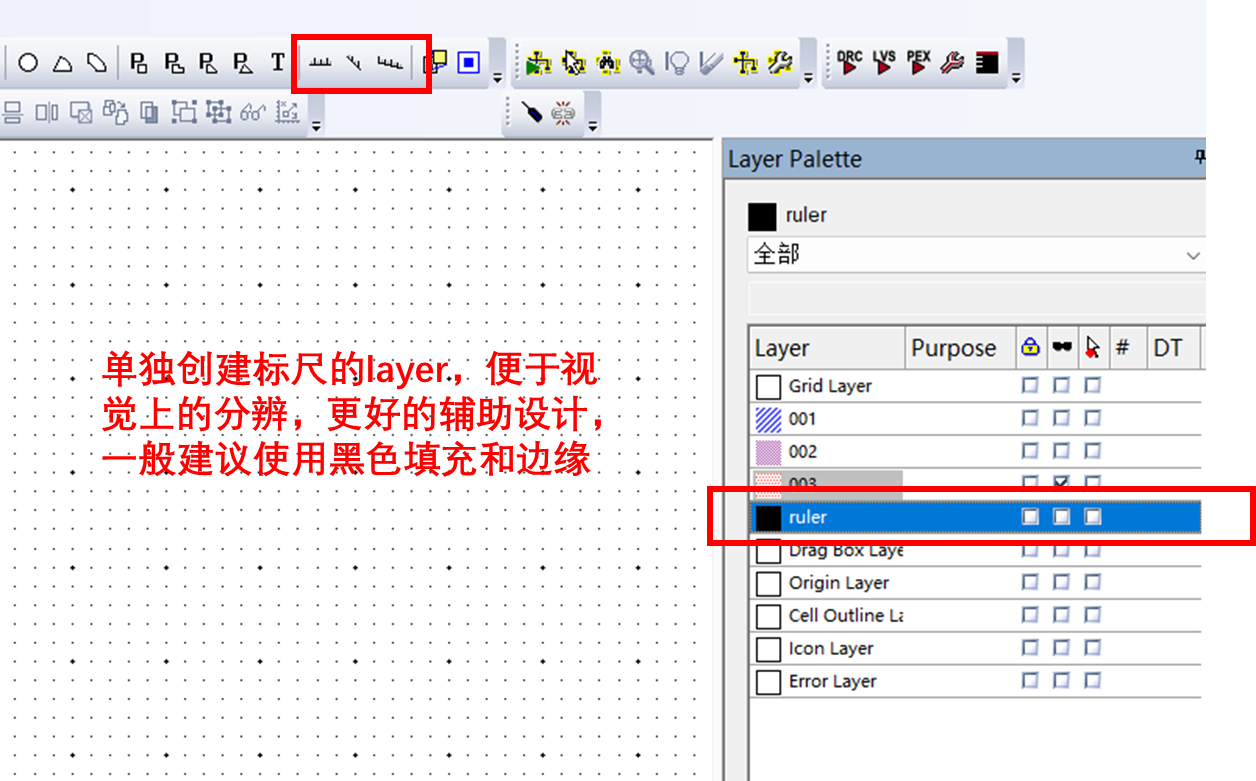Pin the Layer Palette panel
Screen dimensions: 1256x781
1200,158
